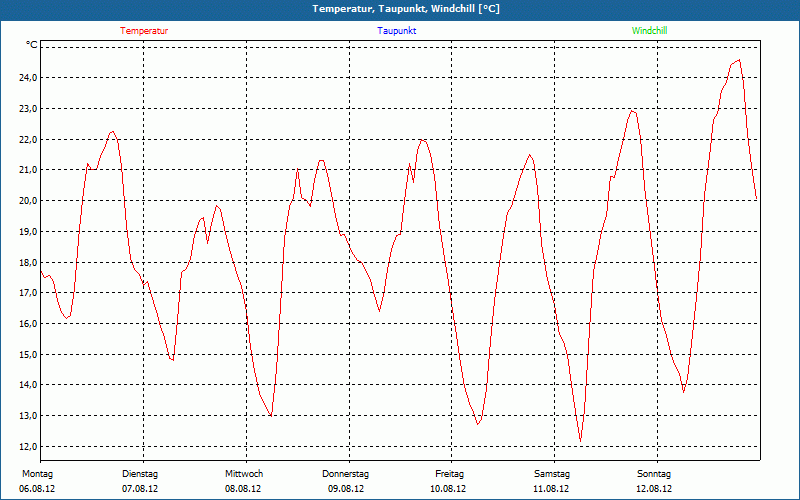
Task: Click the 13,0 y-axis value
Action: tap(28, 415)
